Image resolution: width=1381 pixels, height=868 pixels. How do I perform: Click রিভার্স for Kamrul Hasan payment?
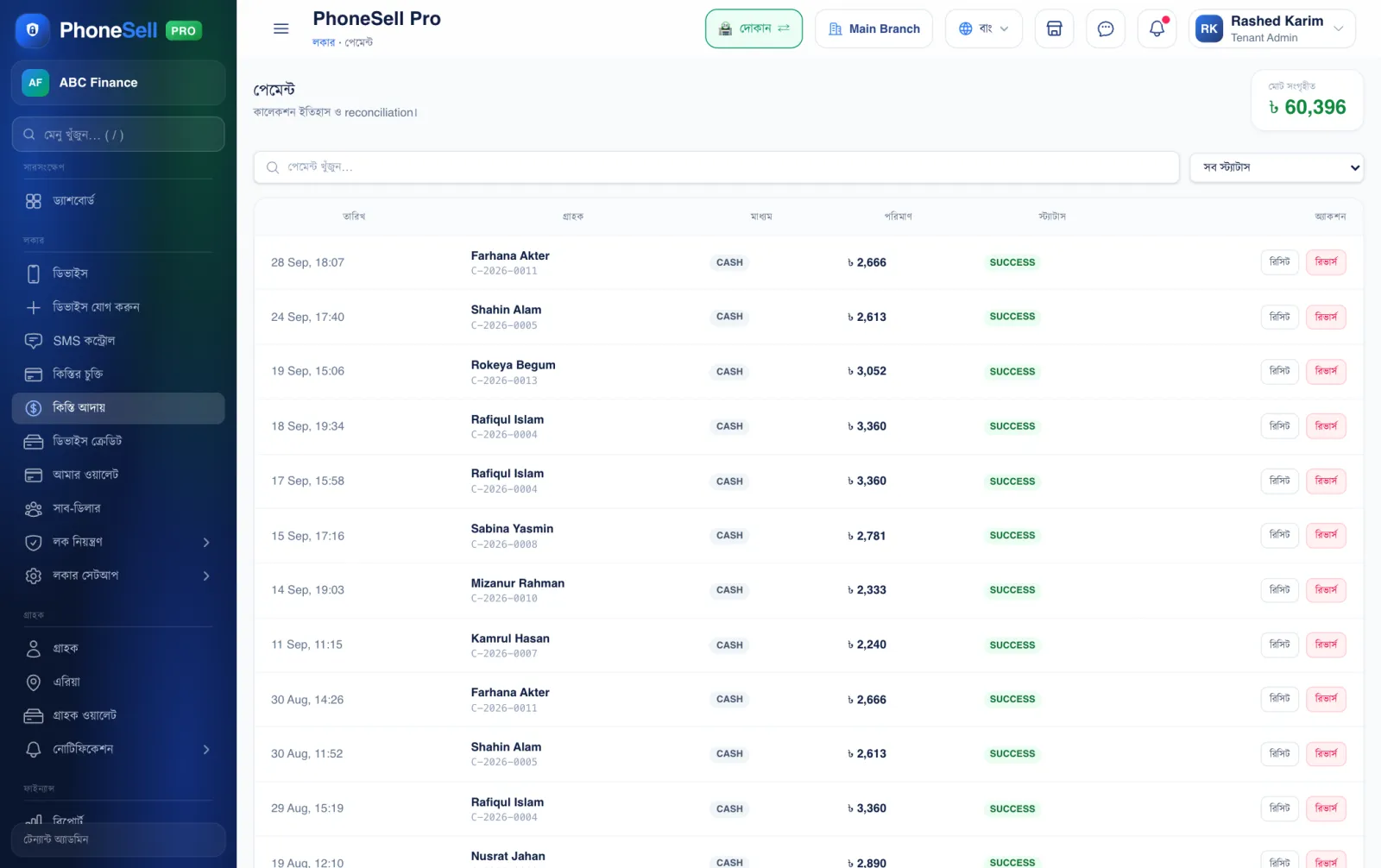1326,645
